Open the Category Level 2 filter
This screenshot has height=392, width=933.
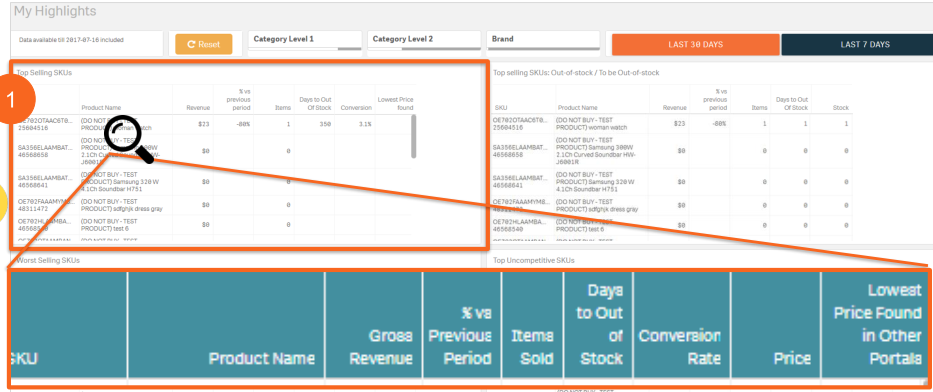click(424, 42)
